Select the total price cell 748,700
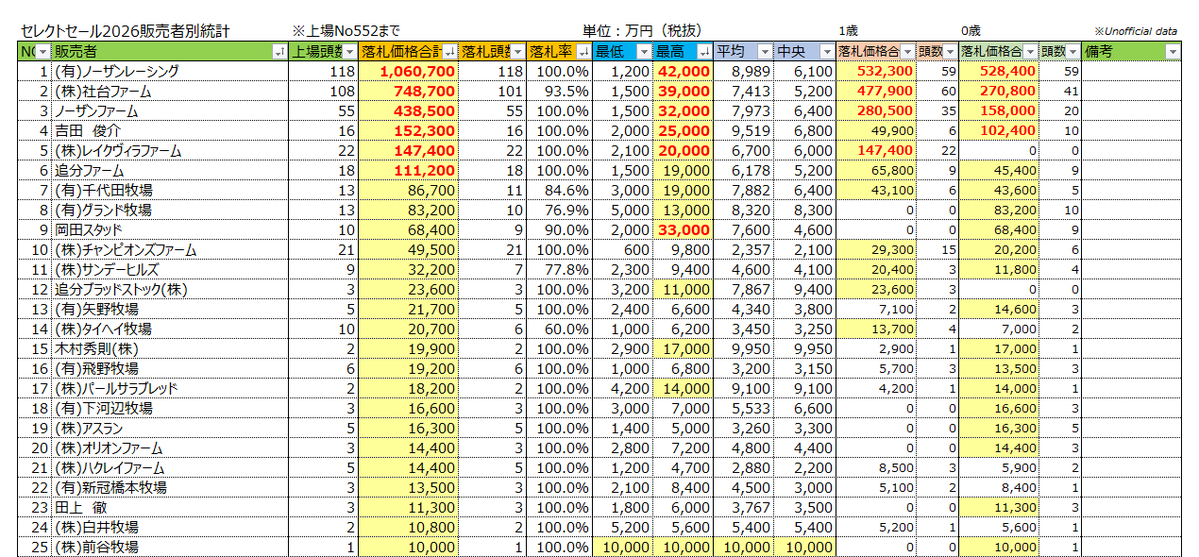The image size is (1199, 557). [x=408, y=91]
